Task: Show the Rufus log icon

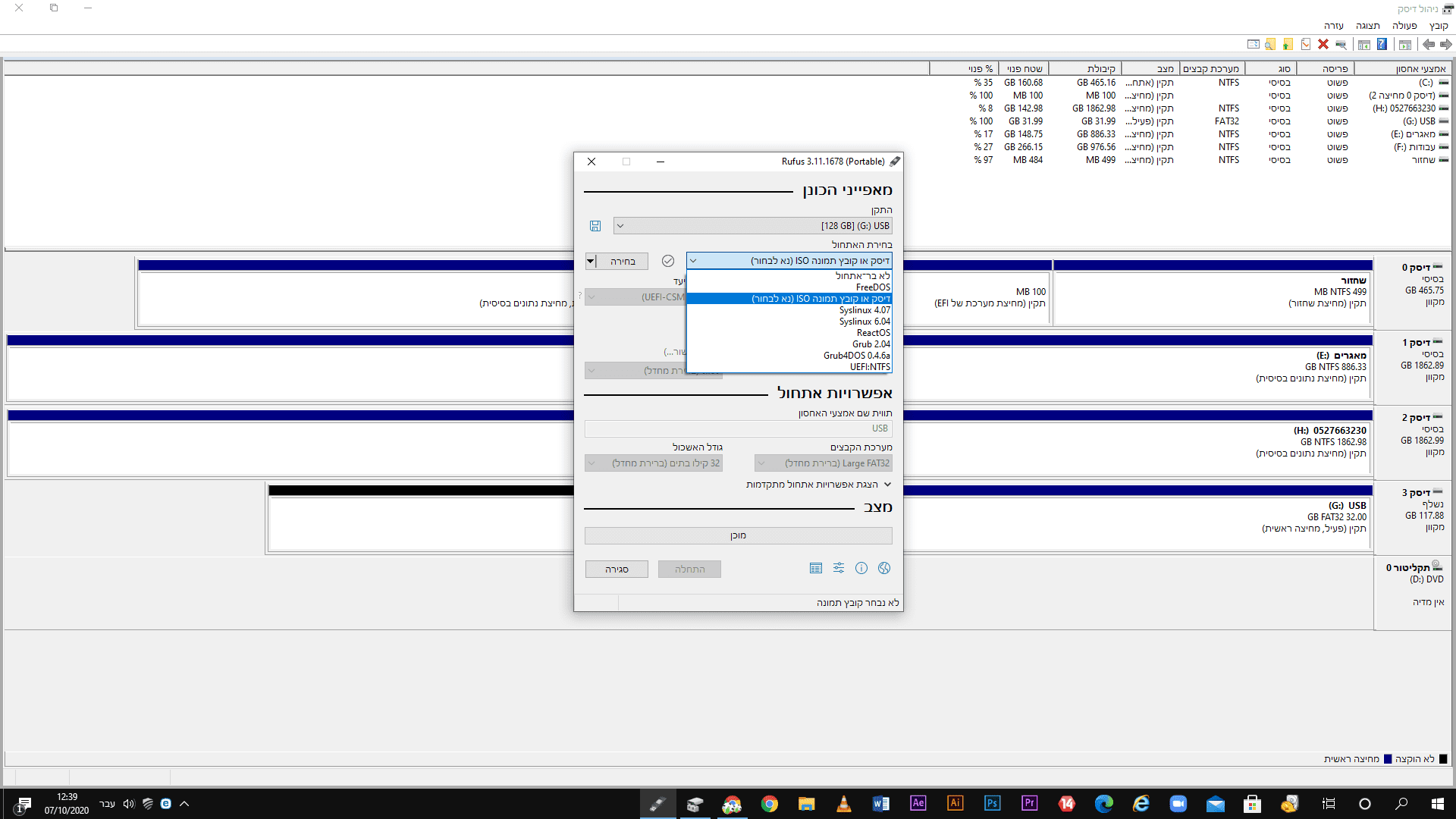Action: (816, 568)
